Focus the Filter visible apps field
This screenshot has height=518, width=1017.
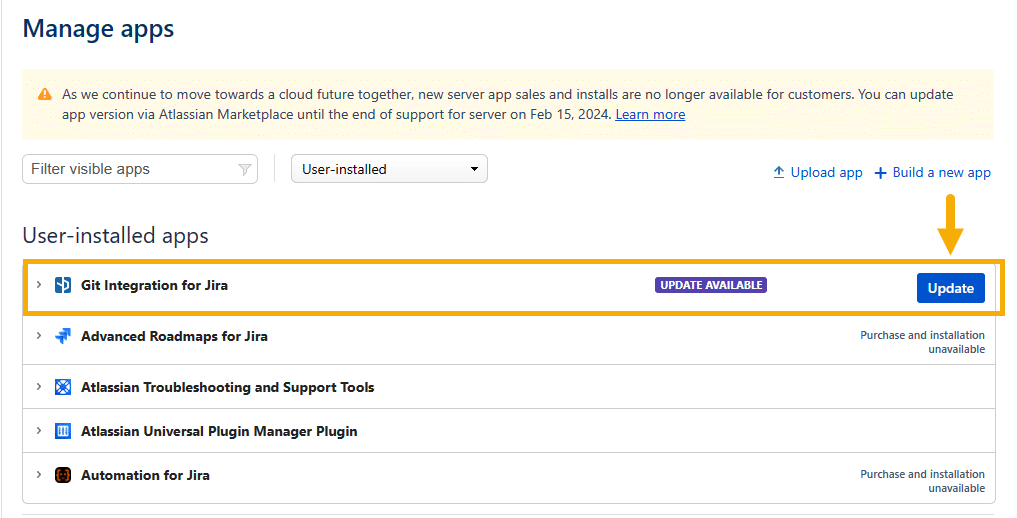130,169
